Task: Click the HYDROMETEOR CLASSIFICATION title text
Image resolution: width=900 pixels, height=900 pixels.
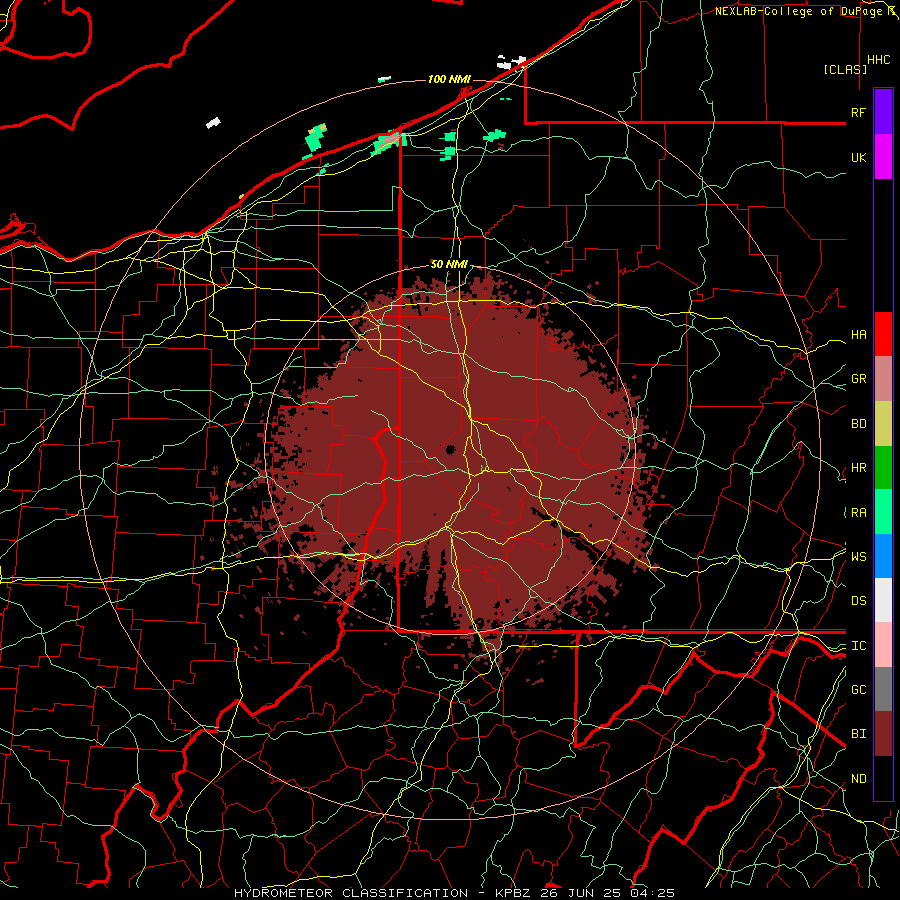Action: (351, 893)
